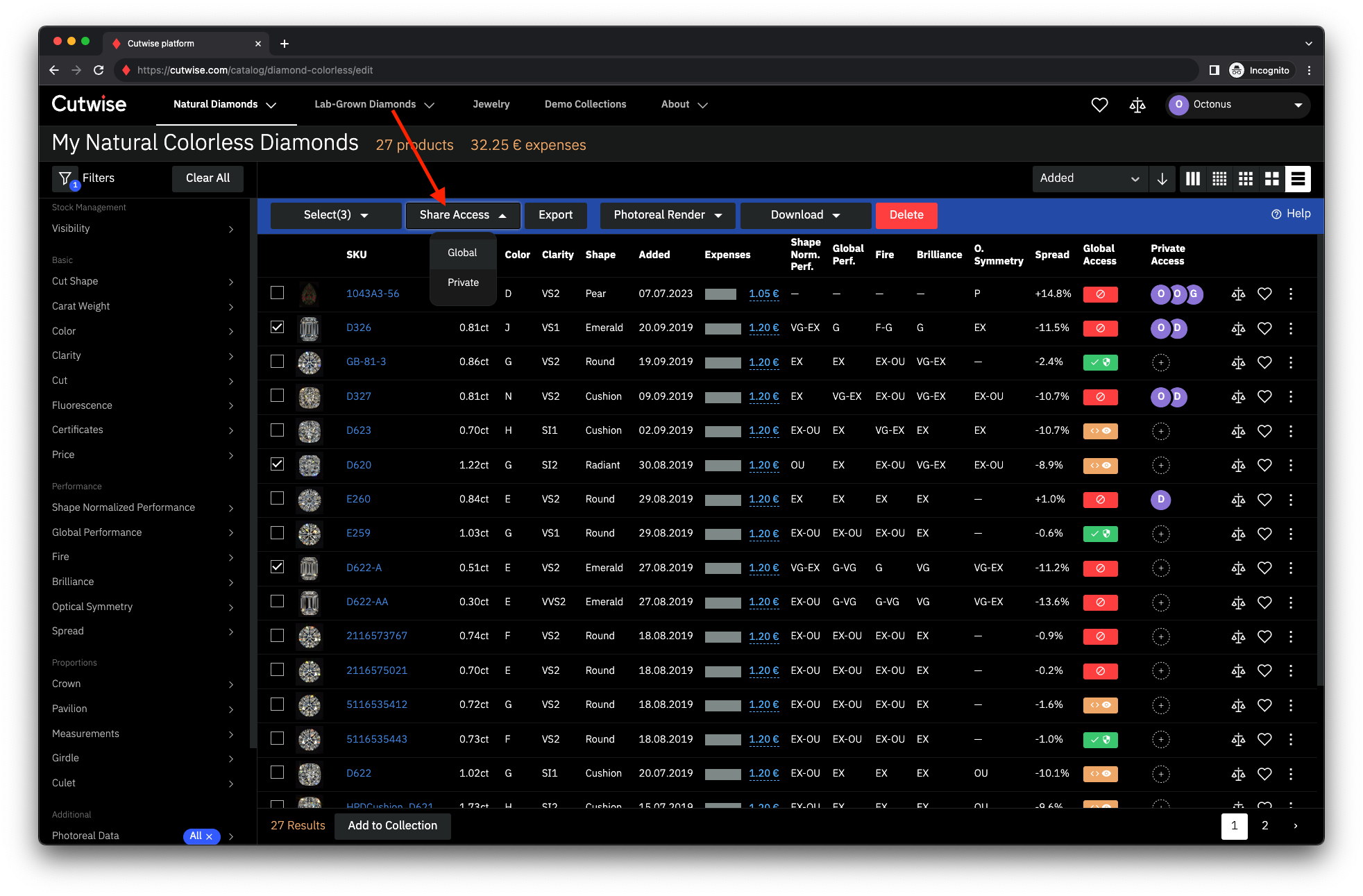Check the checkbox for E260
Viewport: 1363px width, 896px height.
(x=277, y=498)
